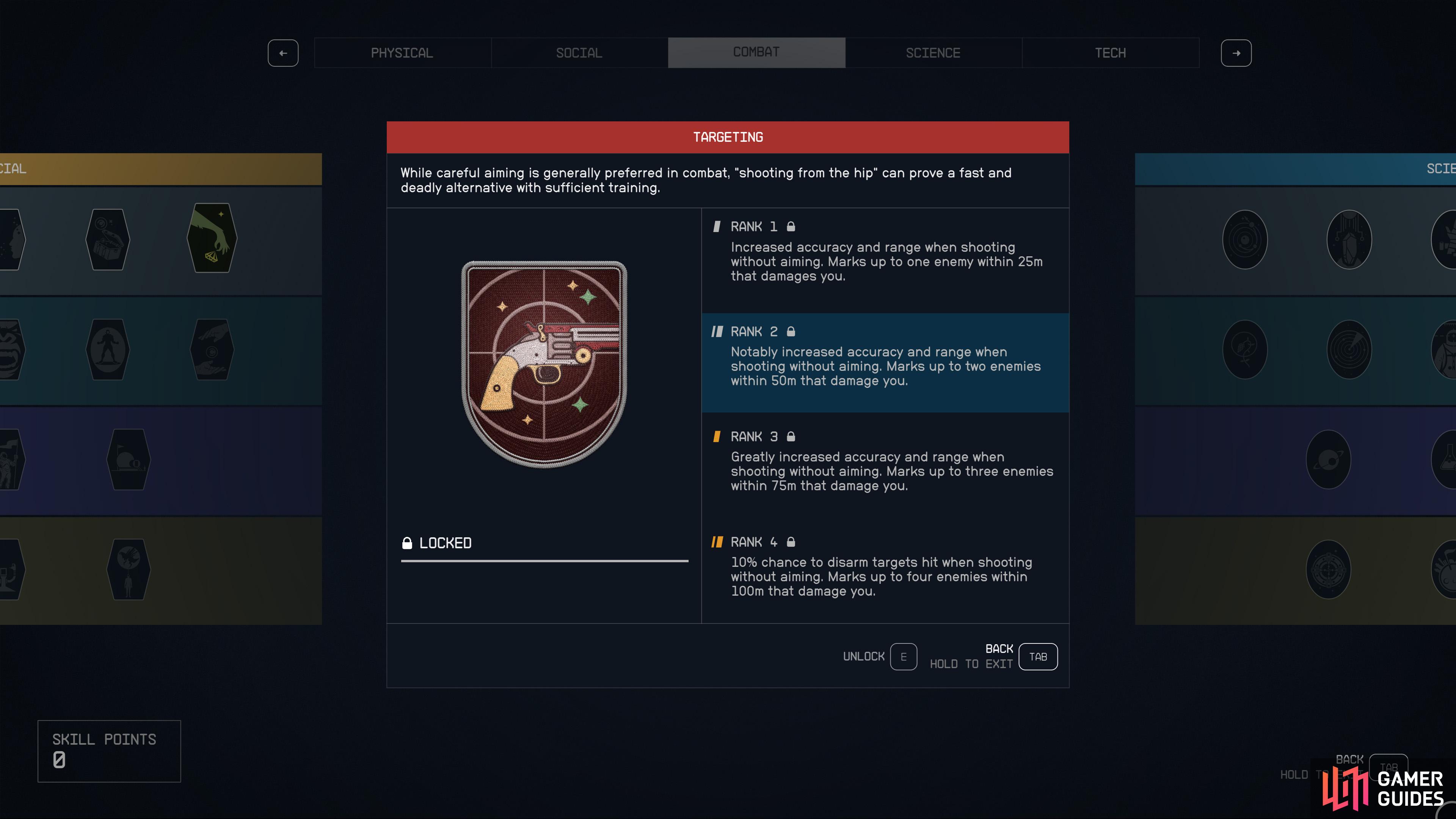Image resolution: width=1456 pixels, height=819 pixels.
Task: Select the Rank 1 description row
Action: pos(885,260)
